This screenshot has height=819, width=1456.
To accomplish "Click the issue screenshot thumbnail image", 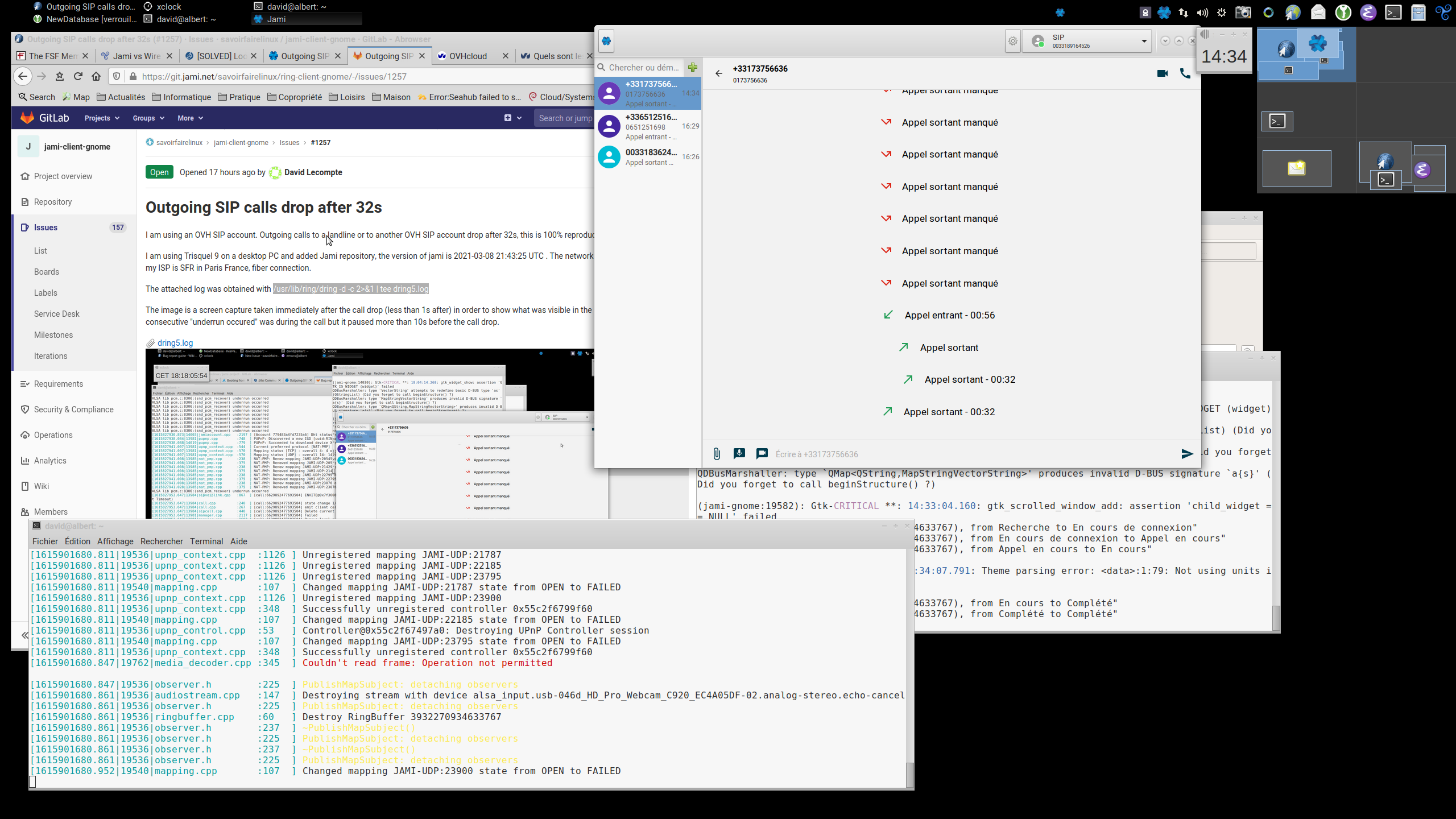I will (377, 433).
